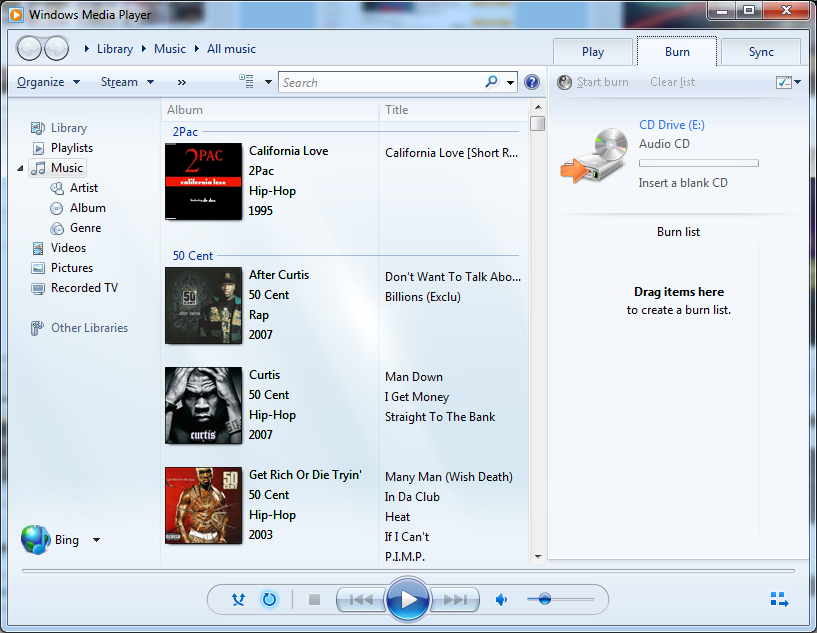Switch to the Play tab
This screenshot has width=817, height=633.
coord(593,52)
